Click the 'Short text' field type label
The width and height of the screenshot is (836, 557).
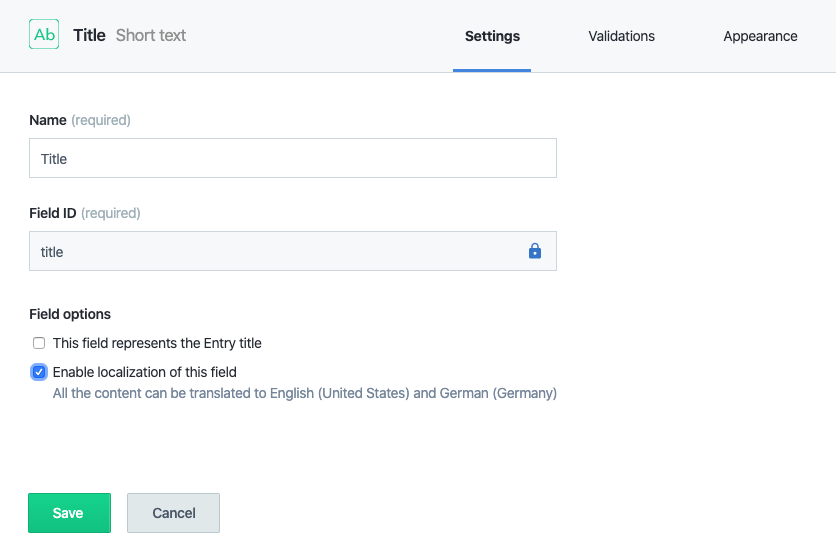pyautogui.click(x=151, y=35)
